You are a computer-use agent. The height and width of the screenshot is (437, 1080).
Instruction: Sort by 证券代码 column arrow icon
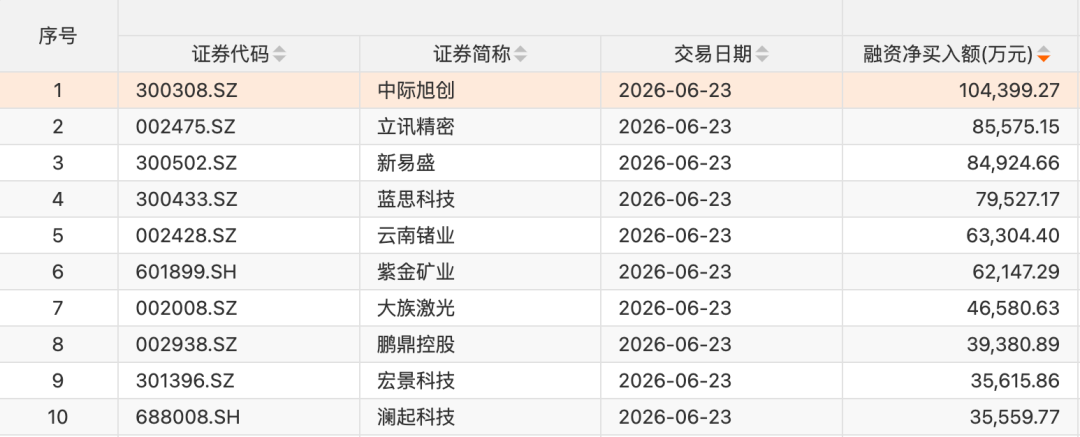[x=279, y=54]
